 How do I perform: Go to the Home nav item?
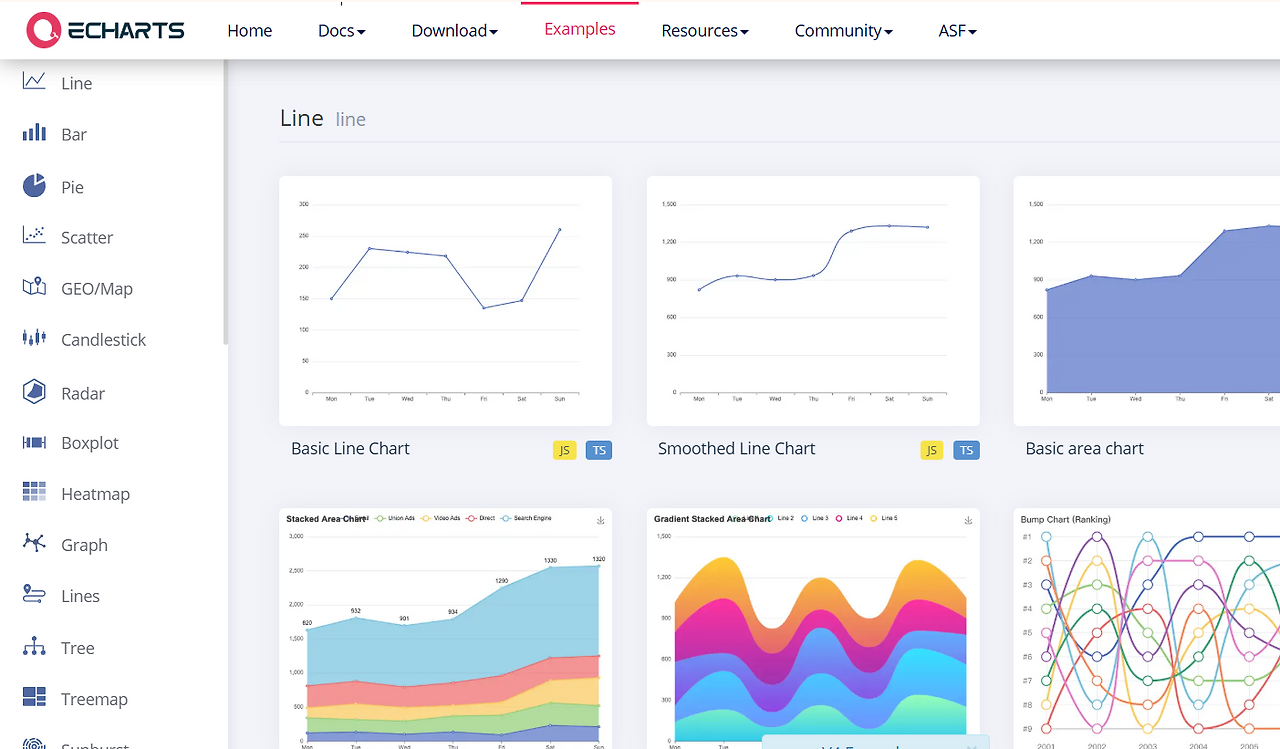250,31
